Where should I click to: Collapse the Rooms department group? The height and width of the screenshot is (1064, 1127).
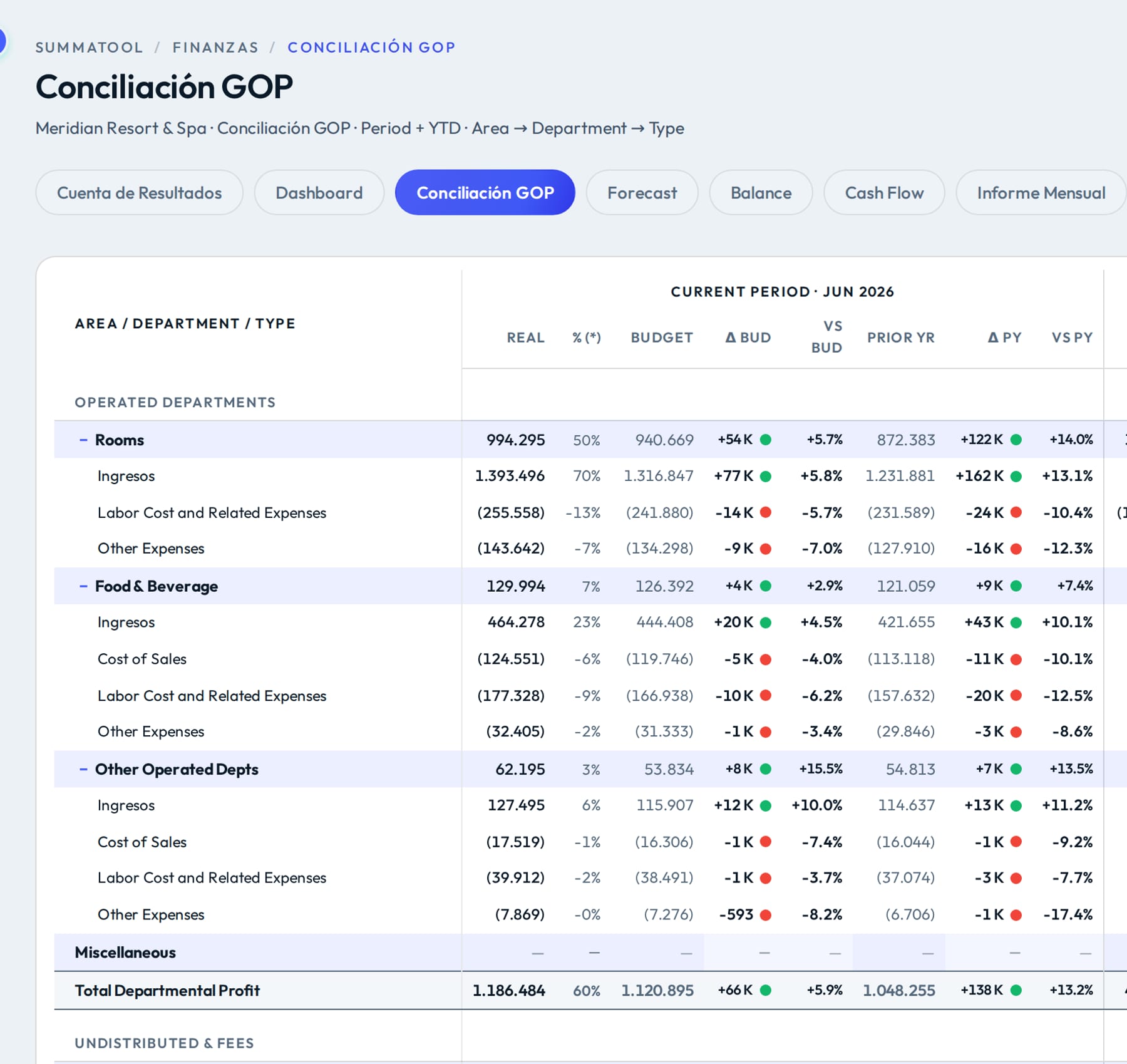pos(83,440)
